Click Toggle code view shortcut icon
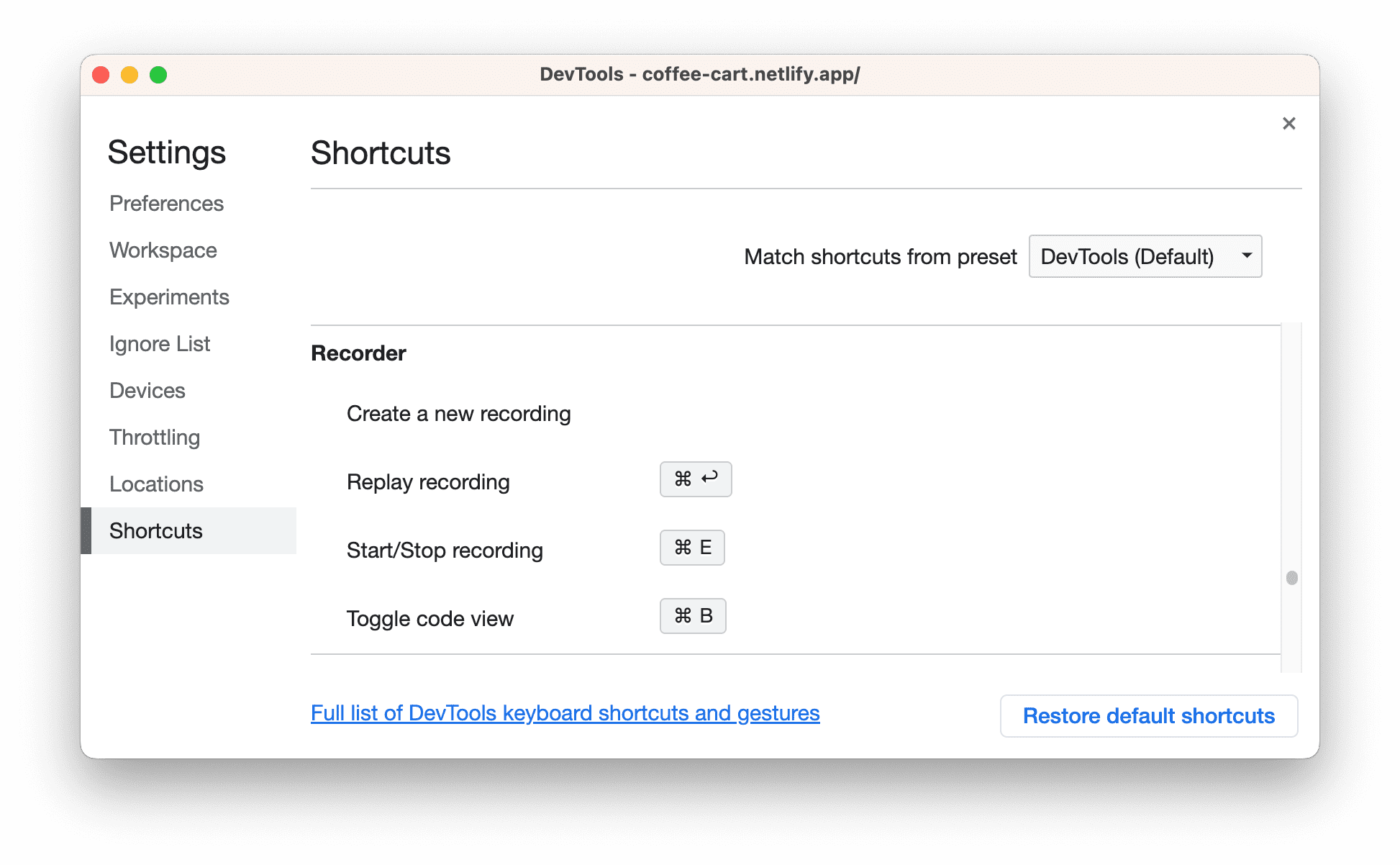This screenshot has height=865, width=1400. (693, 616)
